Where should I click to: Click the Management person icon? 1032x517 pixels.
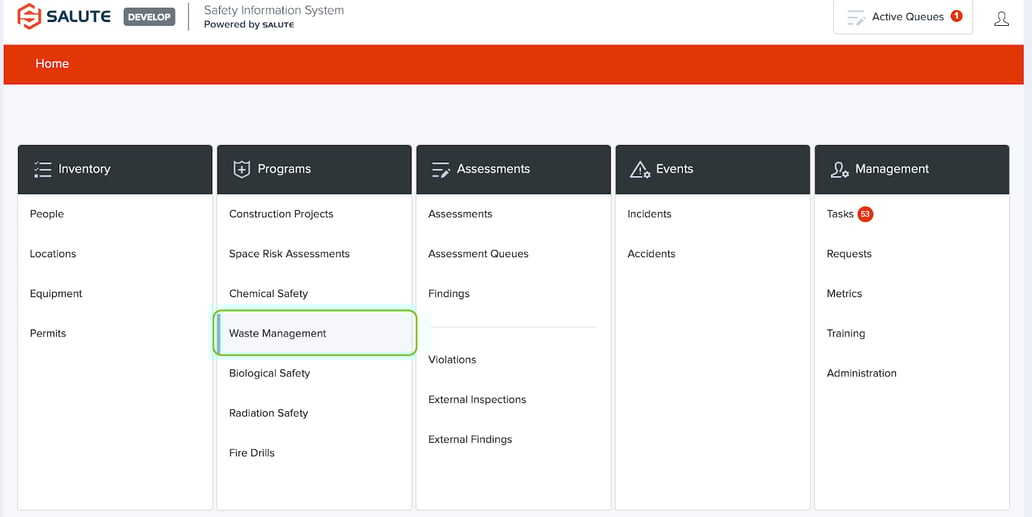coord(839,170)
